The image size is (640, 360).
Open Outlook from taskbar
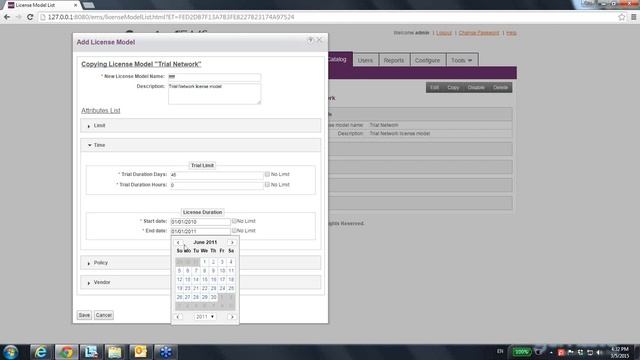(140, 352)
